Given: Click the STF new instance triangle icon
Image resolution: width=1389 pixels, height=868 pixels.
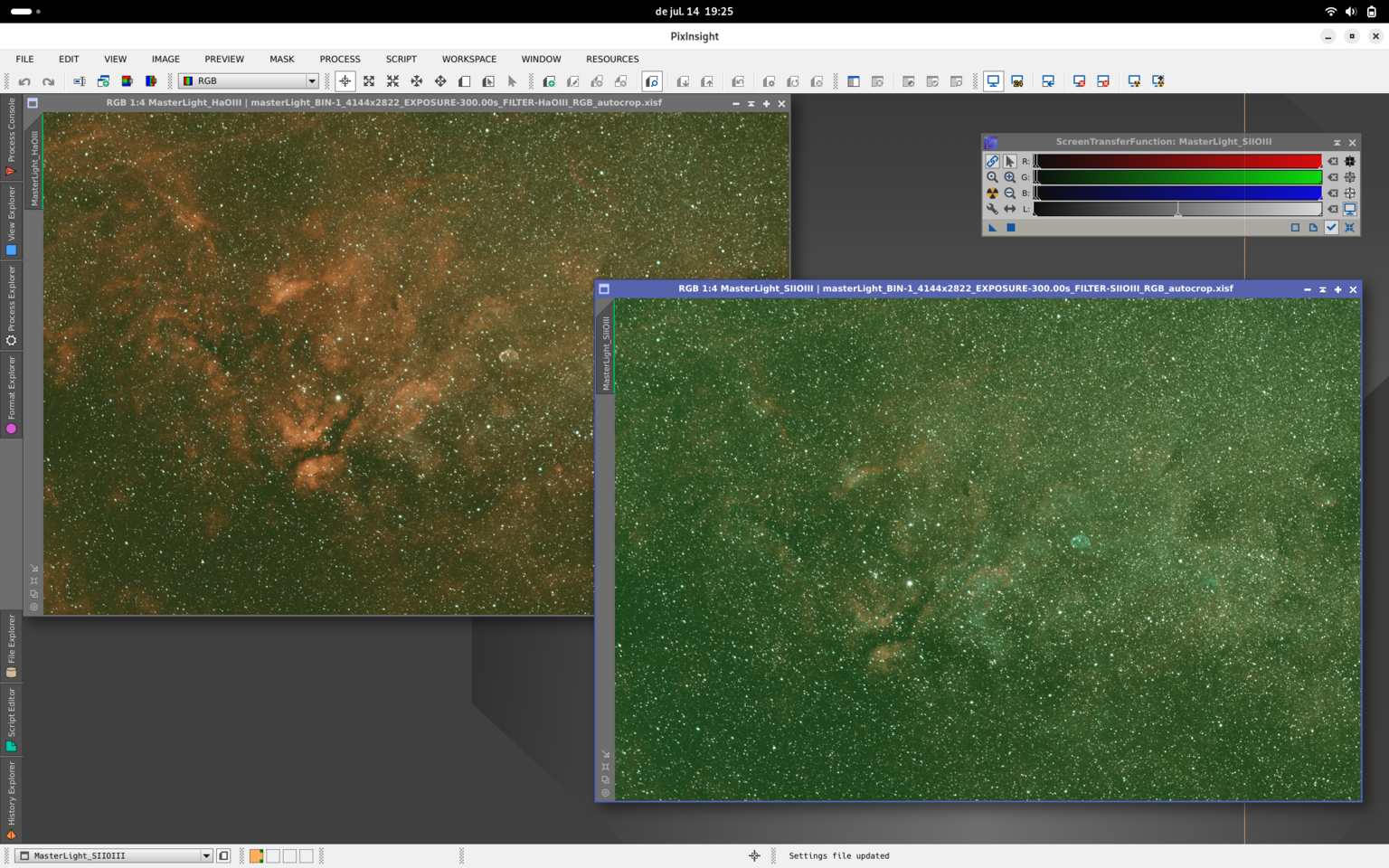Looking at the screenshot, I should [992, 228].
